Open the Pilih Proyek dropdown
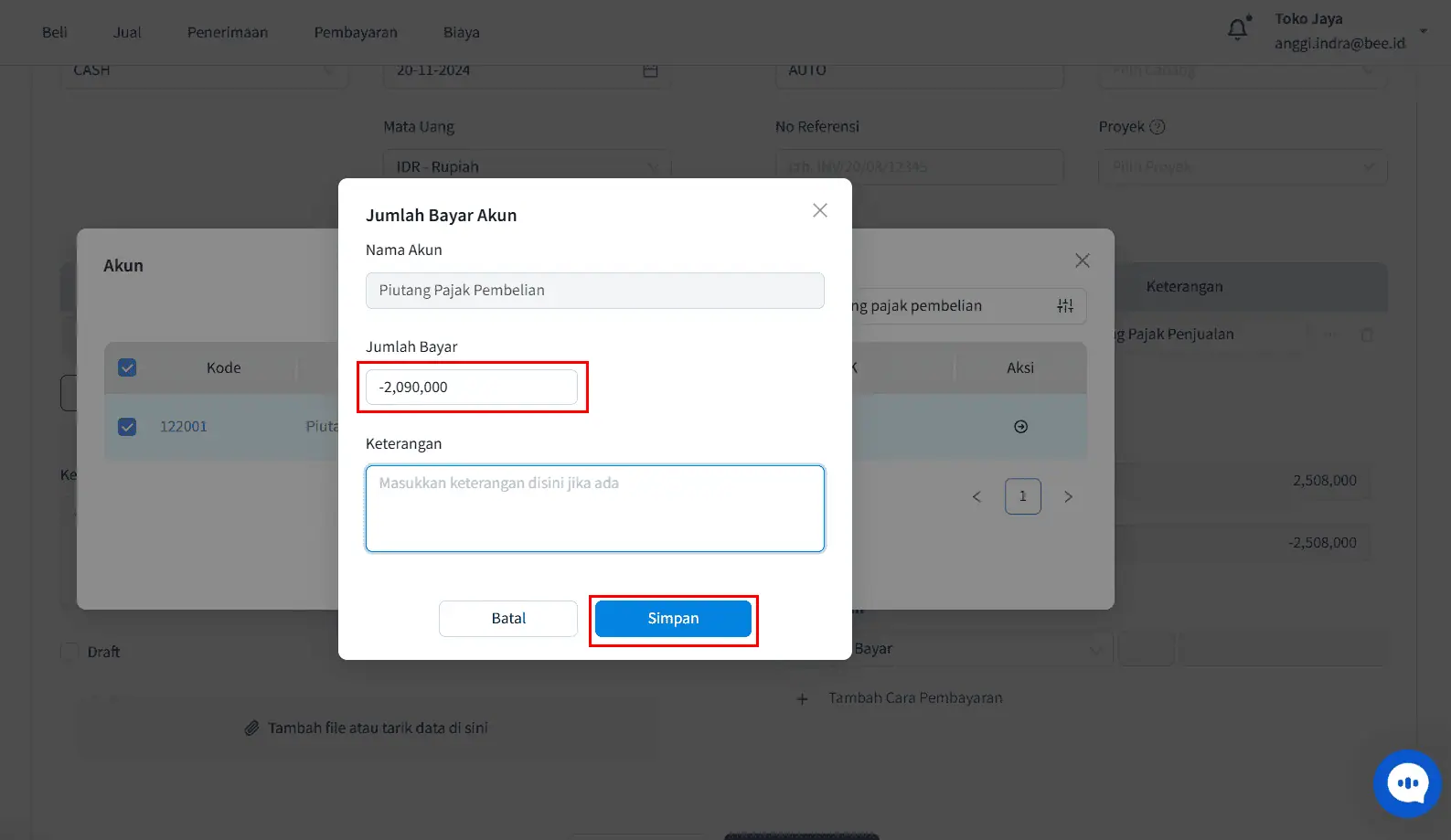Screen dimensions: 1451x840 [x=1368, y=167]
